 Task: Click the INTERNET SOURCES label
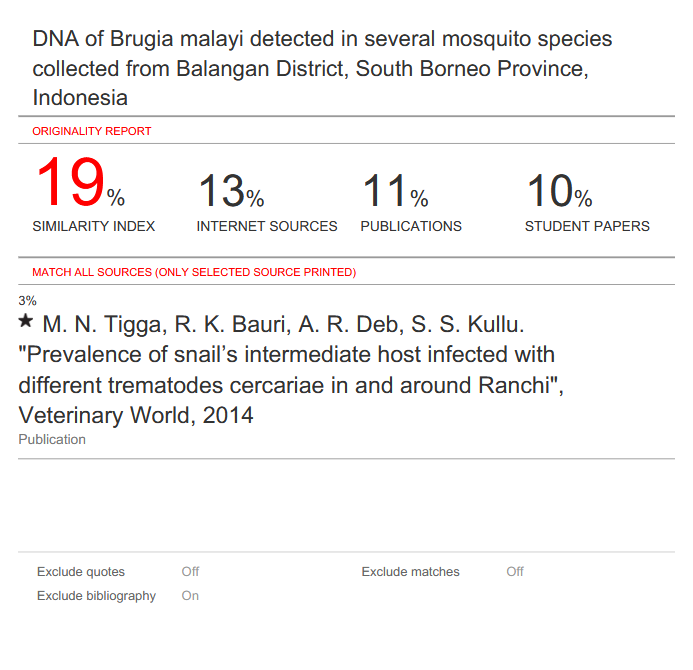point(267,226)
